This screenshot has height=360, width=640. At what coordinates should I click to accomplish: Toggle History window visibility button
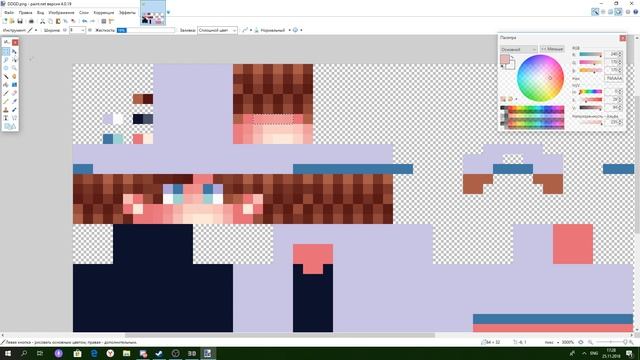603,12
